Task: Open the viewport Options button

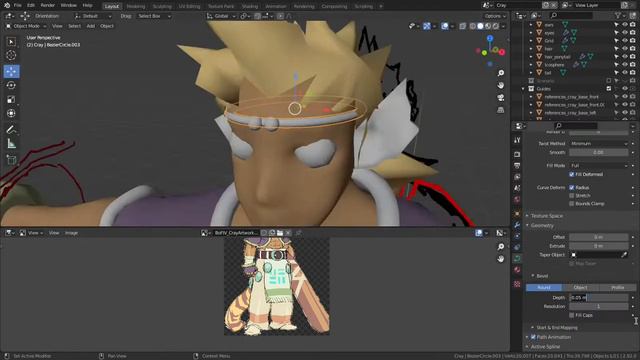Action: 495,16
